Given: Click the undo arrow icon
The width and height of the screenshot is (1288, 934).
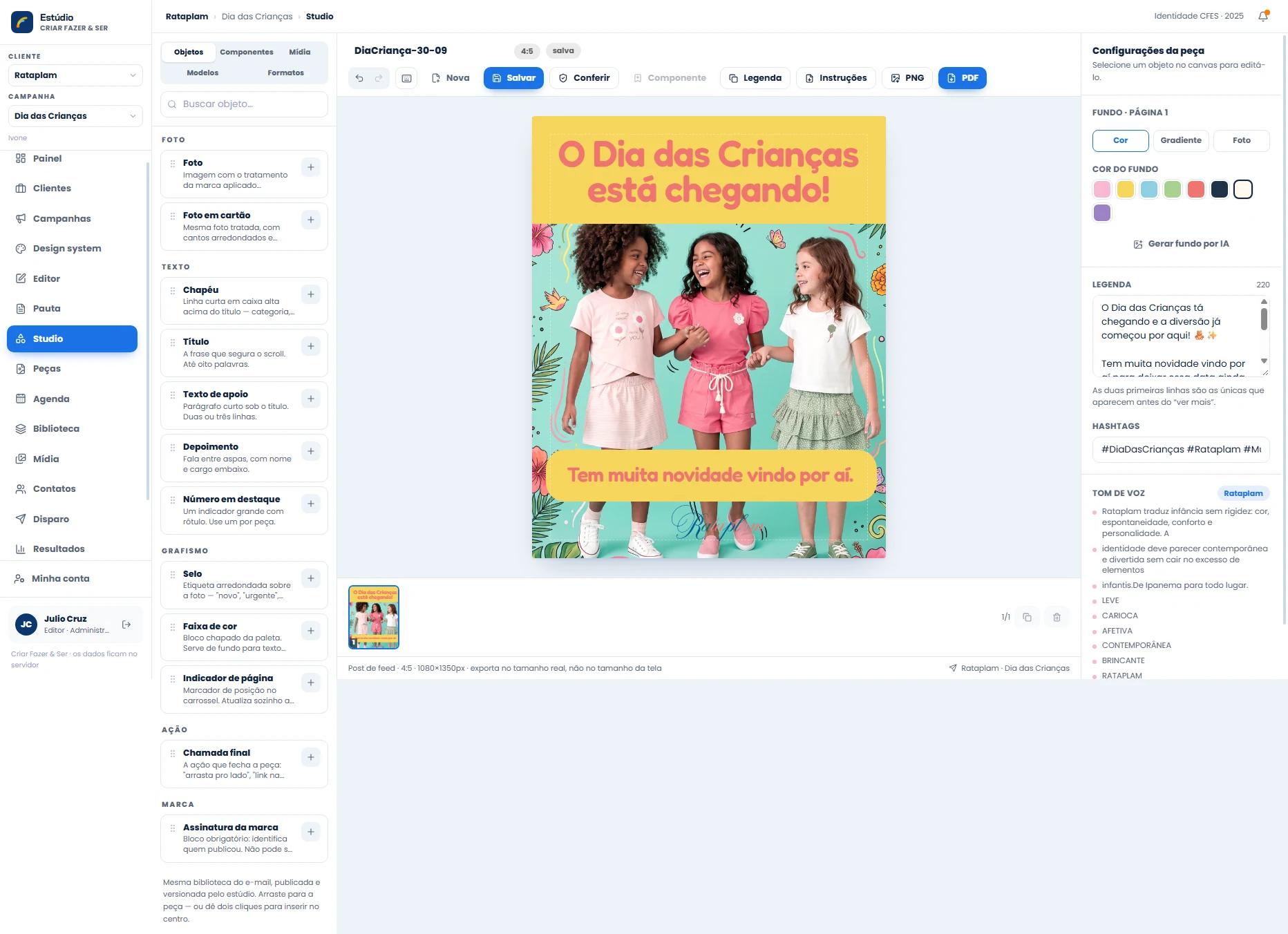Looking at the screenshot, I should 359,78.
